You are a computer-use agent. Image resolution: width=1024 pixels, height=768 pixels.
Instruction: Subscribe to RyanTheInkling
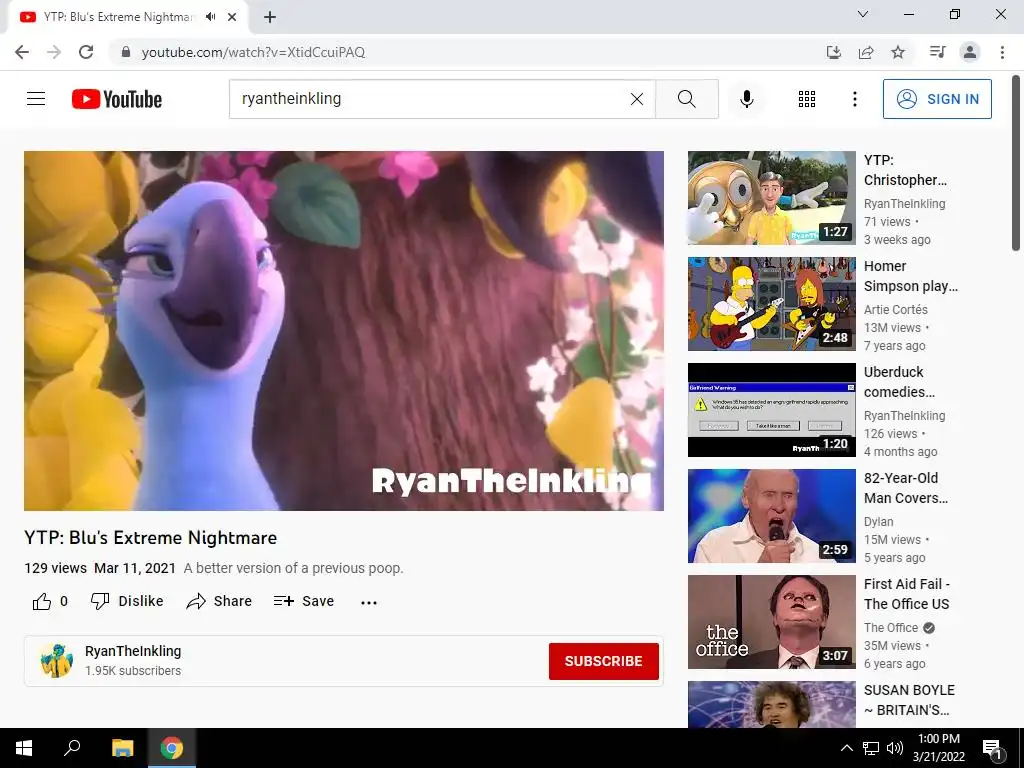coord(603,661)
